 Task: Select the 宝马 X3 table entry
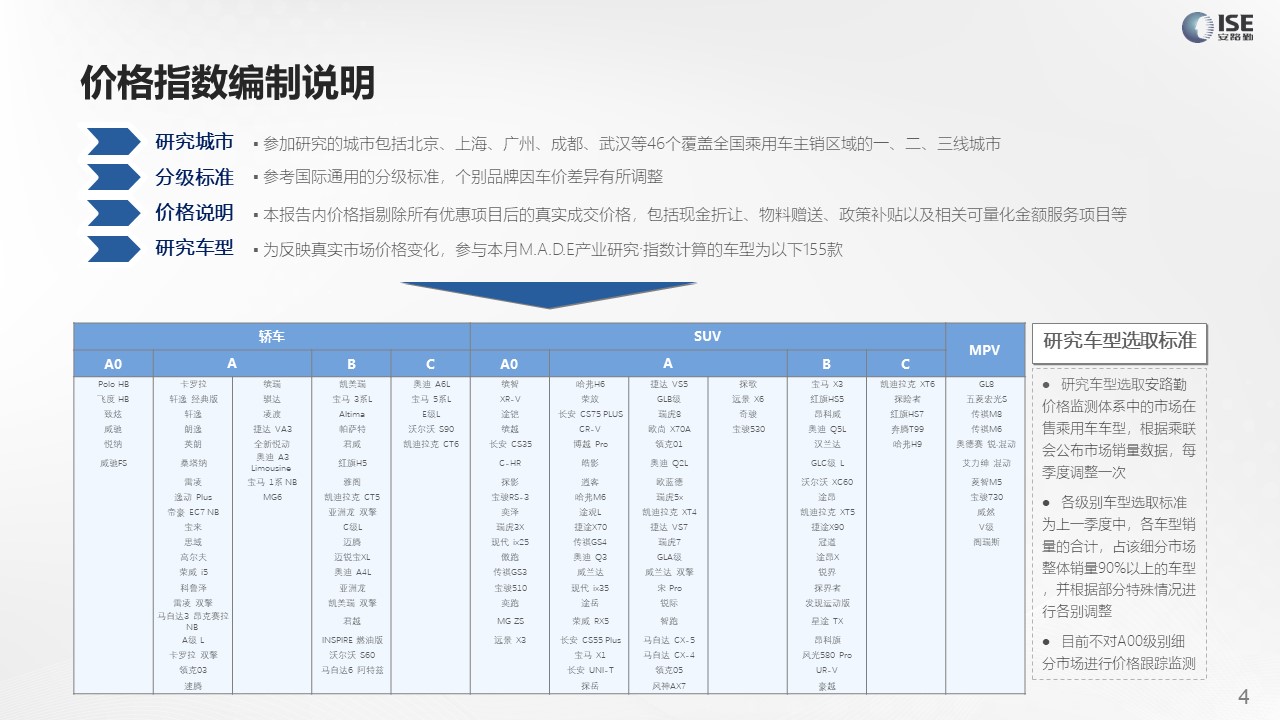click(x=826, y=384)
